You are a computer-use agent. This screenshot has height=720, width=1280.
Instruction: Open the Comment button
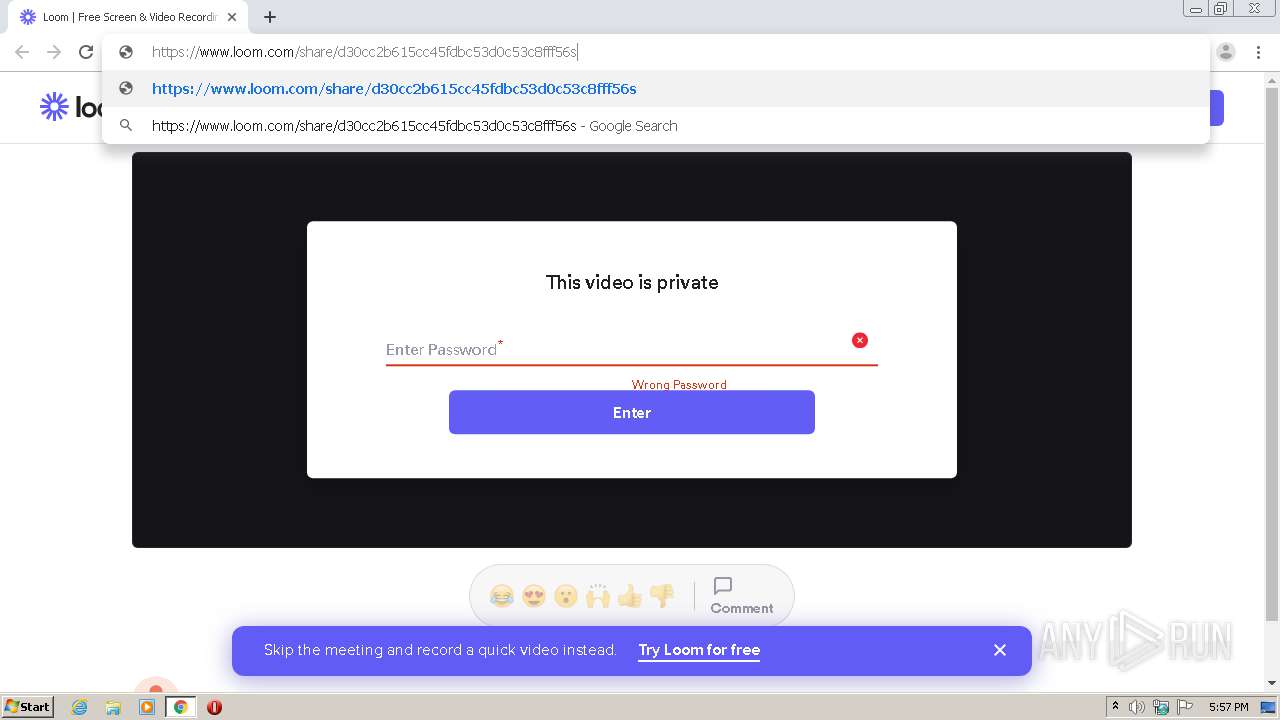click(741, 596)
